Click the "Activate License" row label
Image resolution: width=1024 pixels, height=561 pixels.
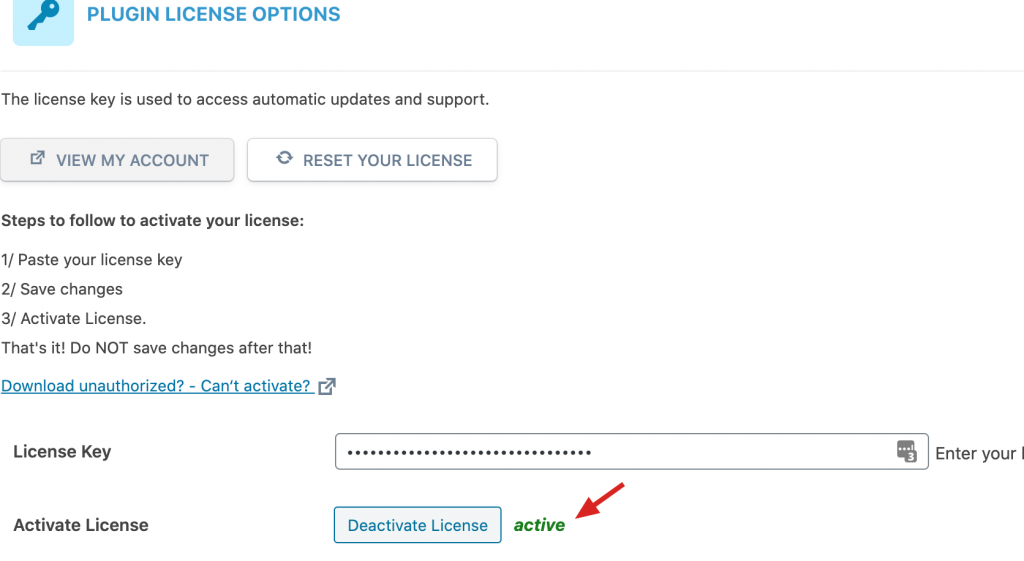[81, 525]
